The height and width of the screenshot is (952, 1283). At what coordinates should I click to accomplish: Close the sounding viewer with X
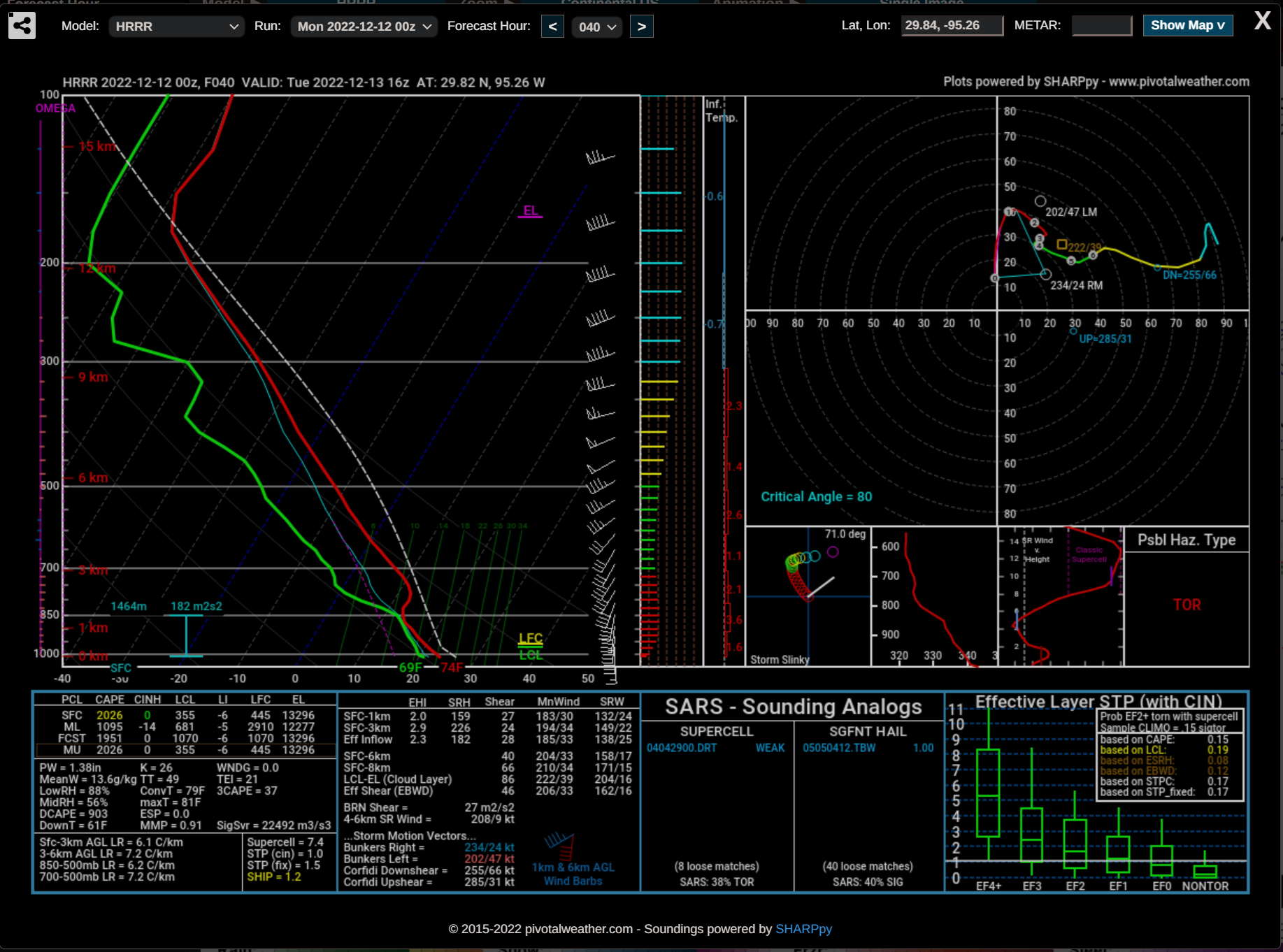tap(1262, 21)
